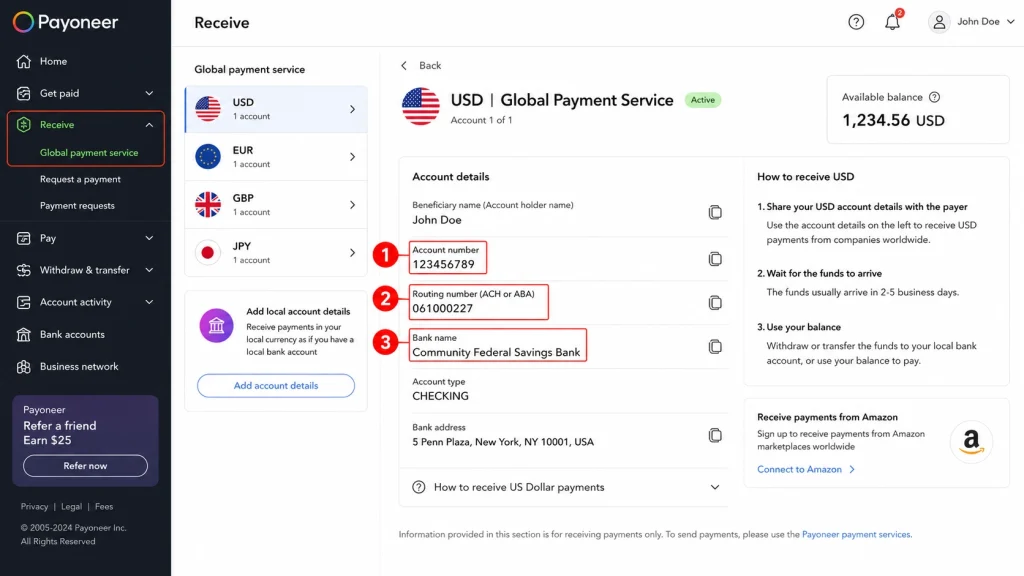Screen dimensions: 1024x576
Task: Open the Home sidebar icon
Action: (x=24, y=61)
